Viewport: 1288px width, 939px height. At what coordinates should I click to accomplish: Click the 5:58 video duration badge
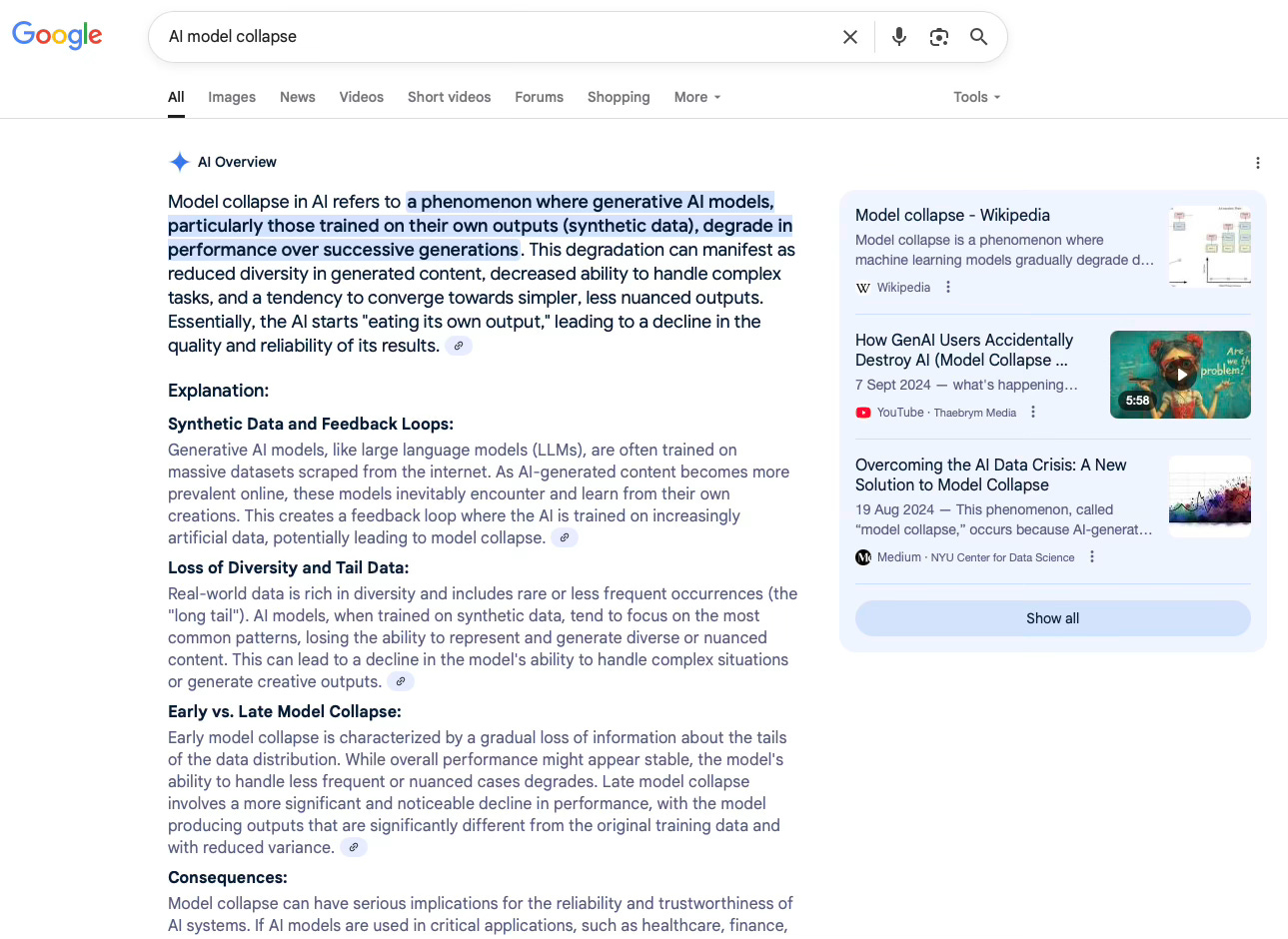tap(1137, 401)
